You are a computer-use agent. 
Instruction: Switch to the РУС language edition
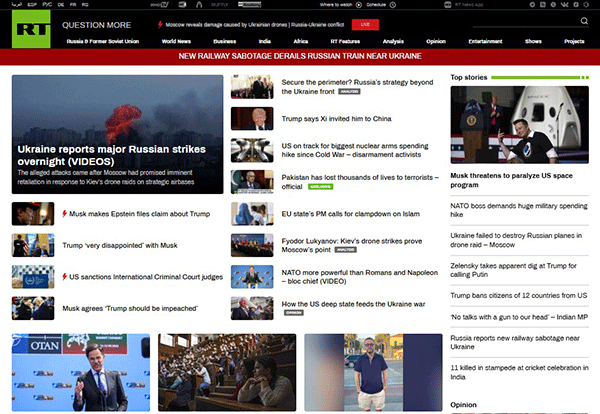point(47,5)
